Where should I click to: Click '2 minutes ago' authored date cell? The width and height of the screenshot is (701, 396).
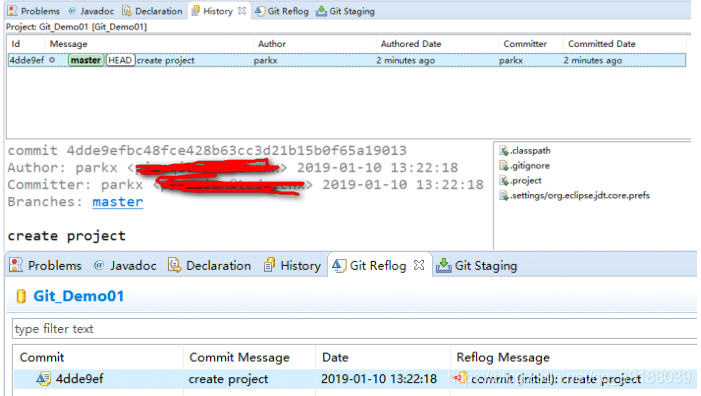[405, 60]
